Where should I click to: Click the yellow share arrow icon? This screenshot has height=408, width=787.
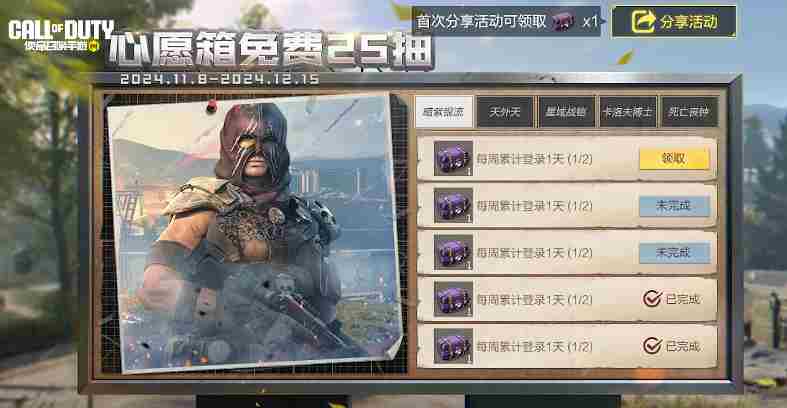click(643, 22)
